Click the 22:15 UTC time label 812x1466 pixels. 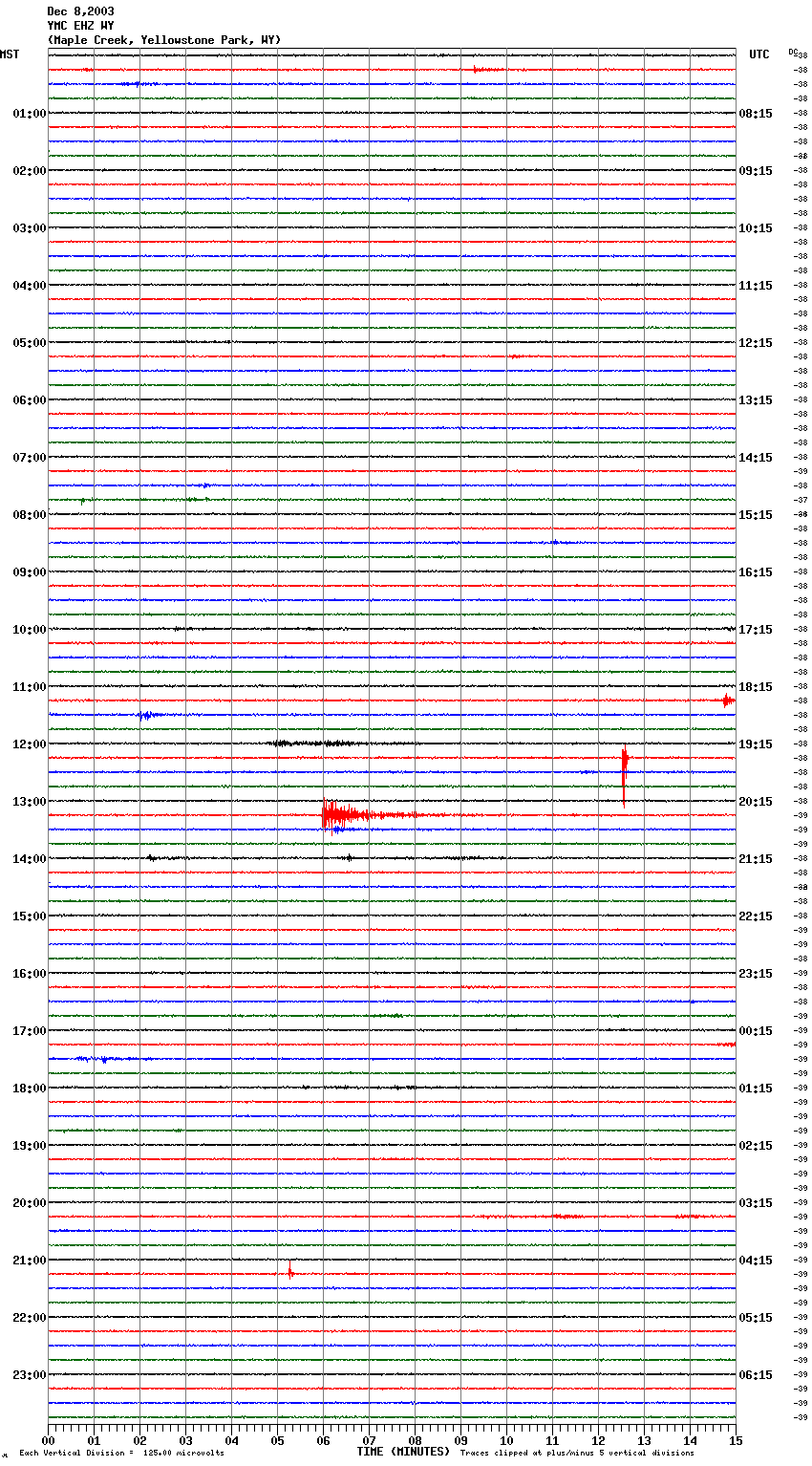pyautogui.click(x=756, y=916)
